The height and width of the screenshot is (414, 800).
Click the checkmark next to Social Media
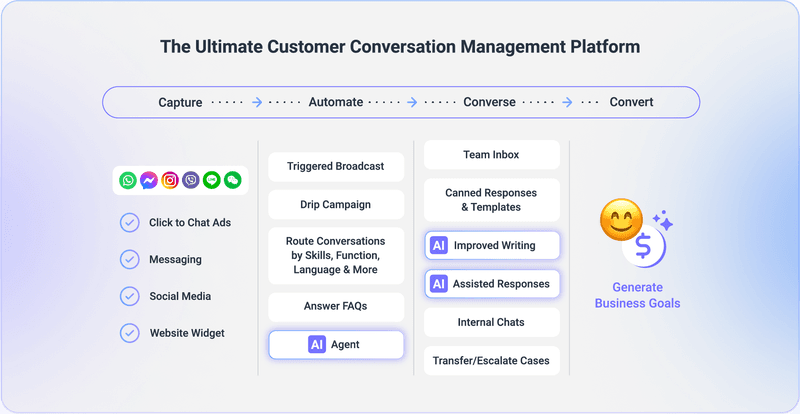[130, 297]
